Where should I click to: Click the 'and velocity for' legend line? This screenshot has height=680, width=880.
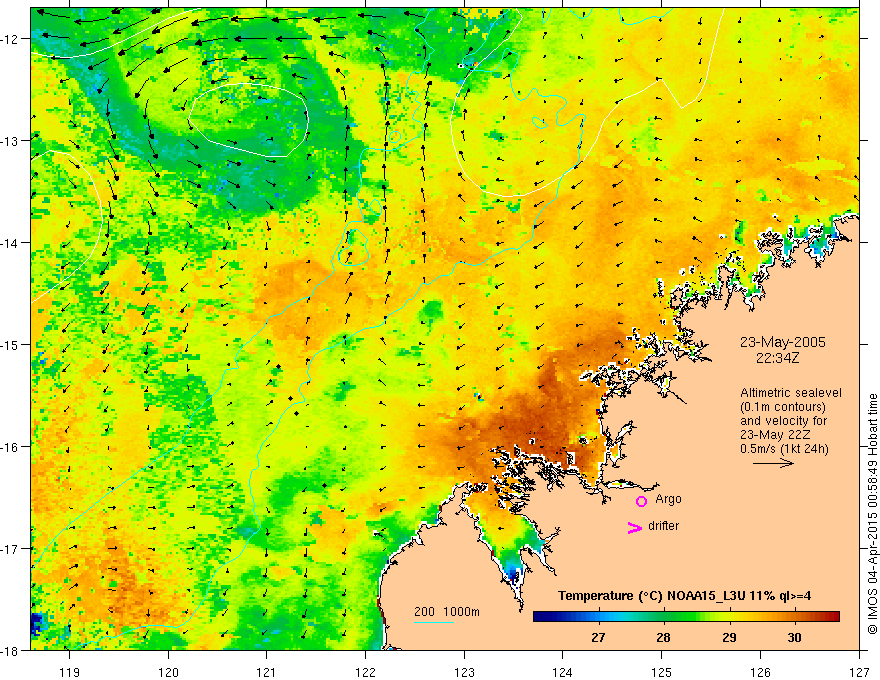(783, 421)
